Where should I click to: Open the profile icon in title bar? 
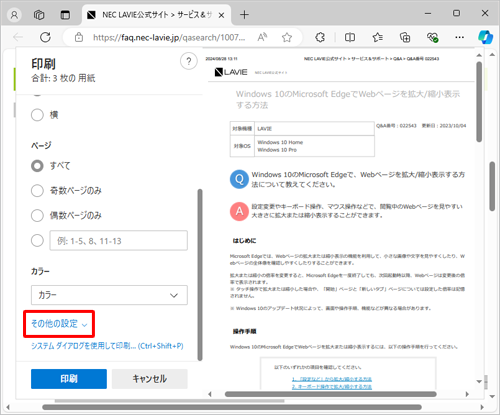click(14, 15)
